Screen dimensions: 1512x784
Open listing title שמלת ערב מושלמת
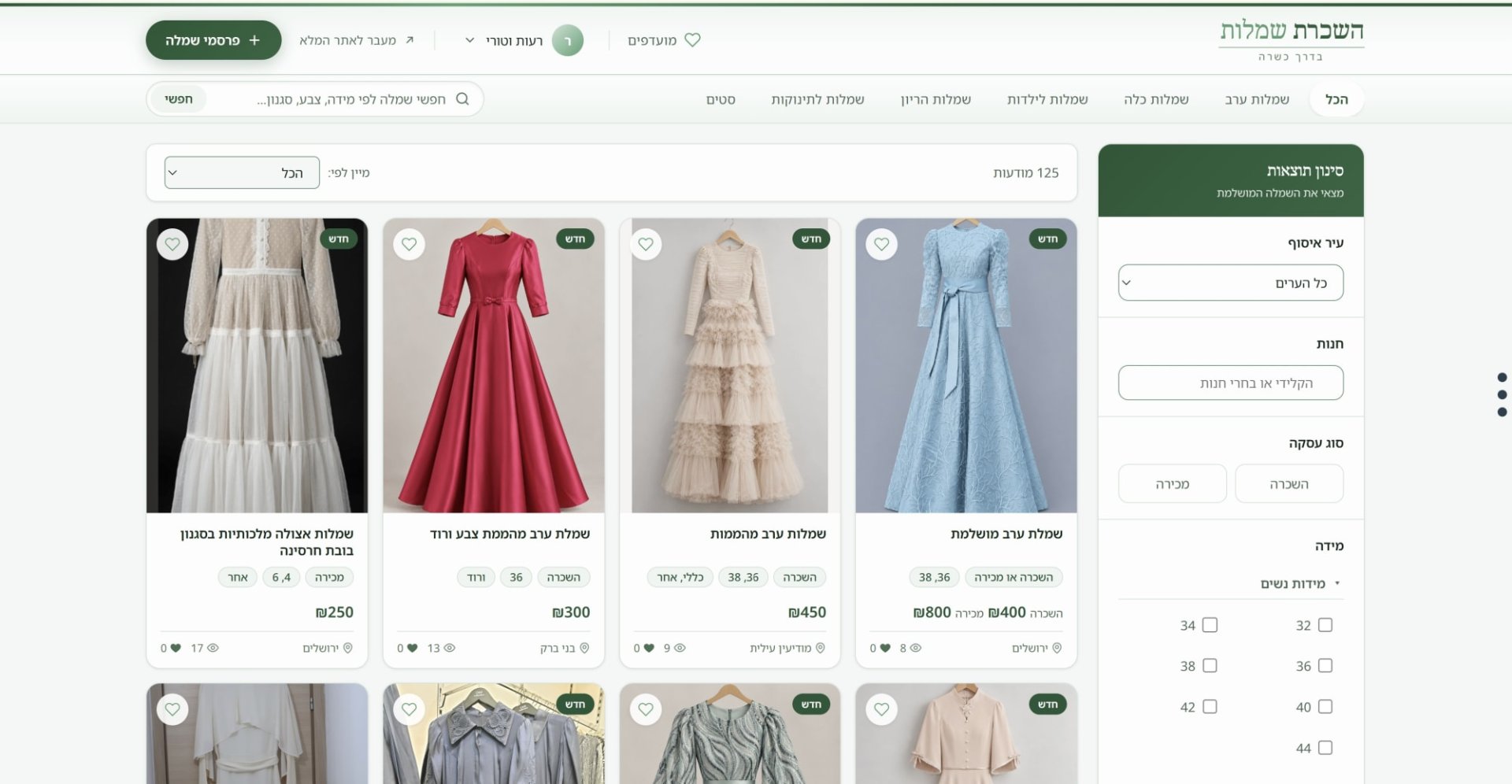pyautogui.click(x=1006, y=534)
